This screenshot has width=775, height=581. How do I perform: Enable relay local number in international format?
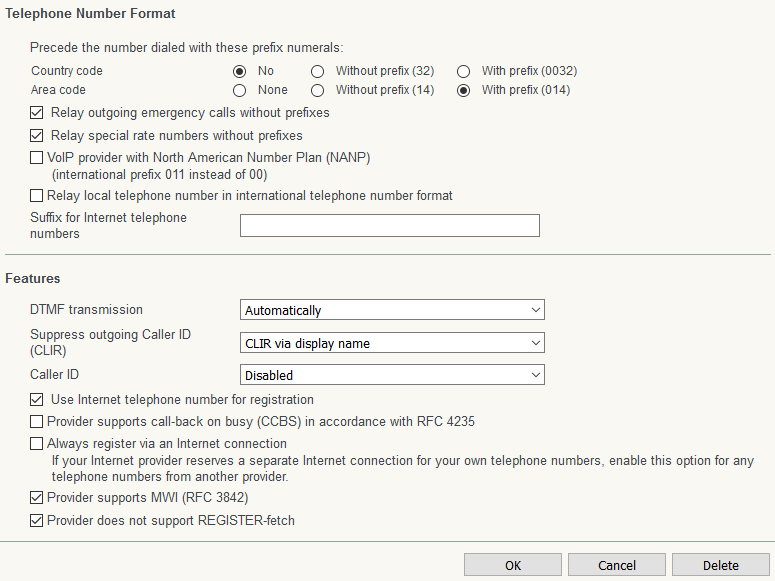[38, 196]
